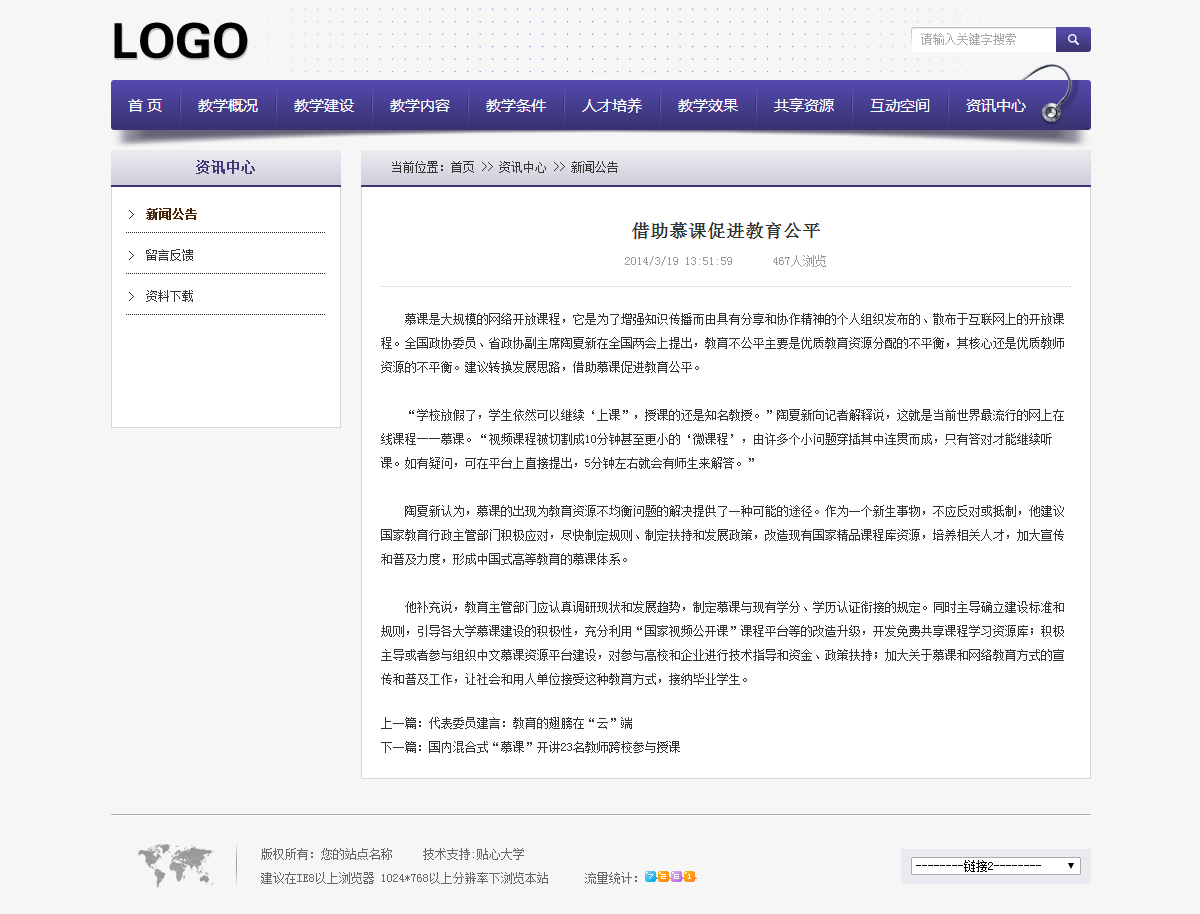The image size is (1200, 914).
Task: Click the LOGO image in header
Action: [x=180, y=42]
